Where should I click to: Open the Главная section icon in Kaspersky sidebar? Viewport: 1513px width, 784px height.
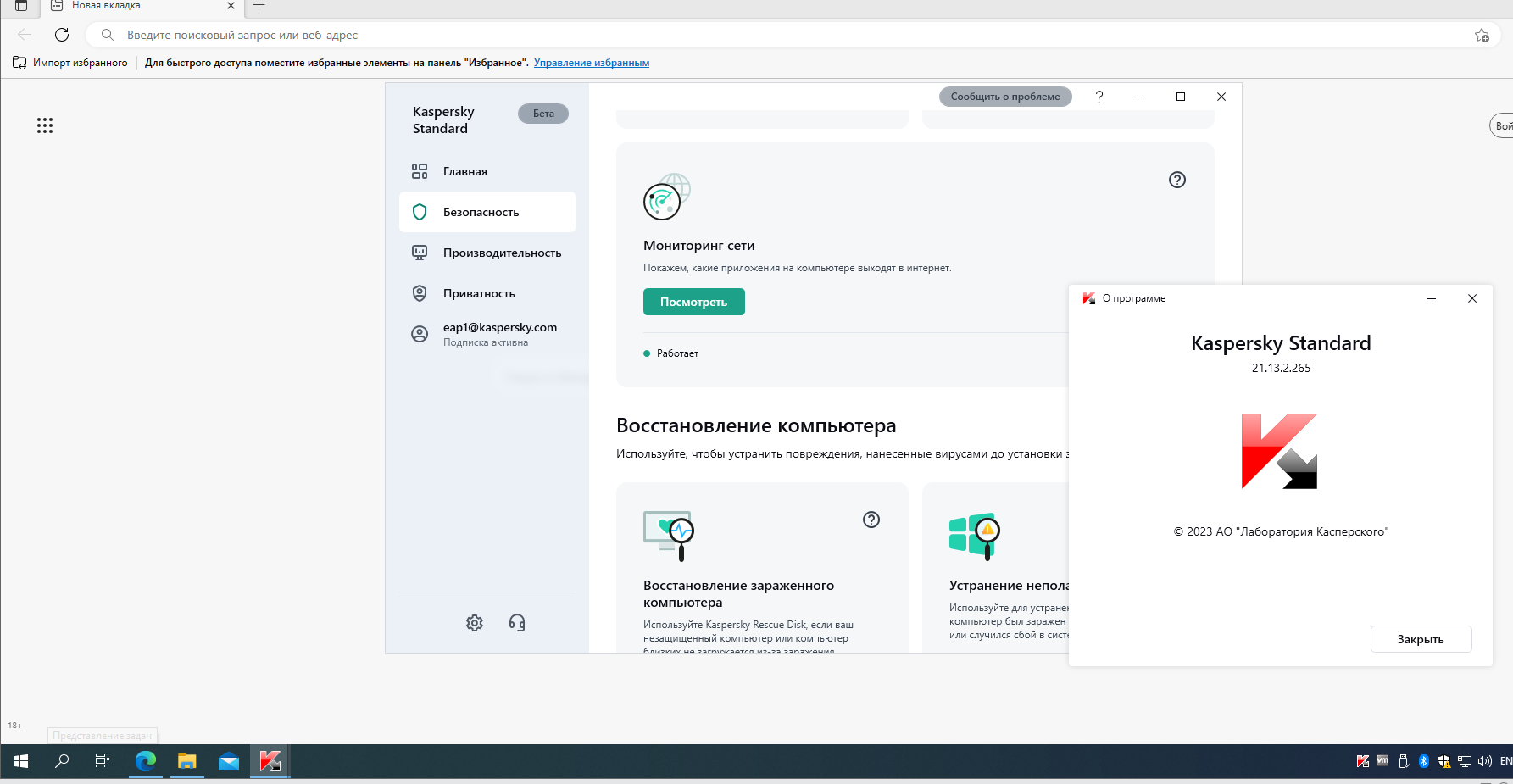420,171
